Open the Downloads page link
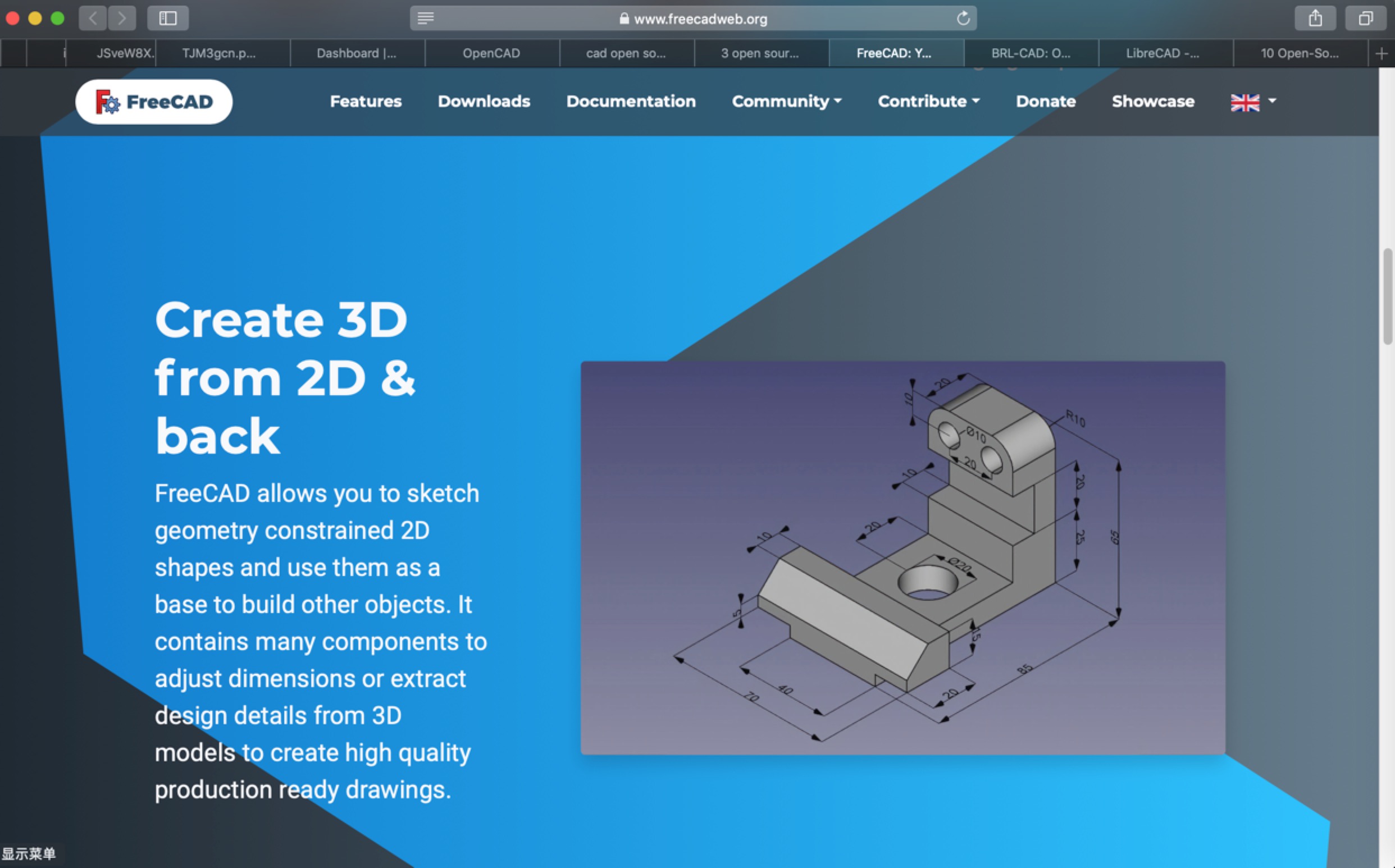1395x868 pixels. click(484, 102)
